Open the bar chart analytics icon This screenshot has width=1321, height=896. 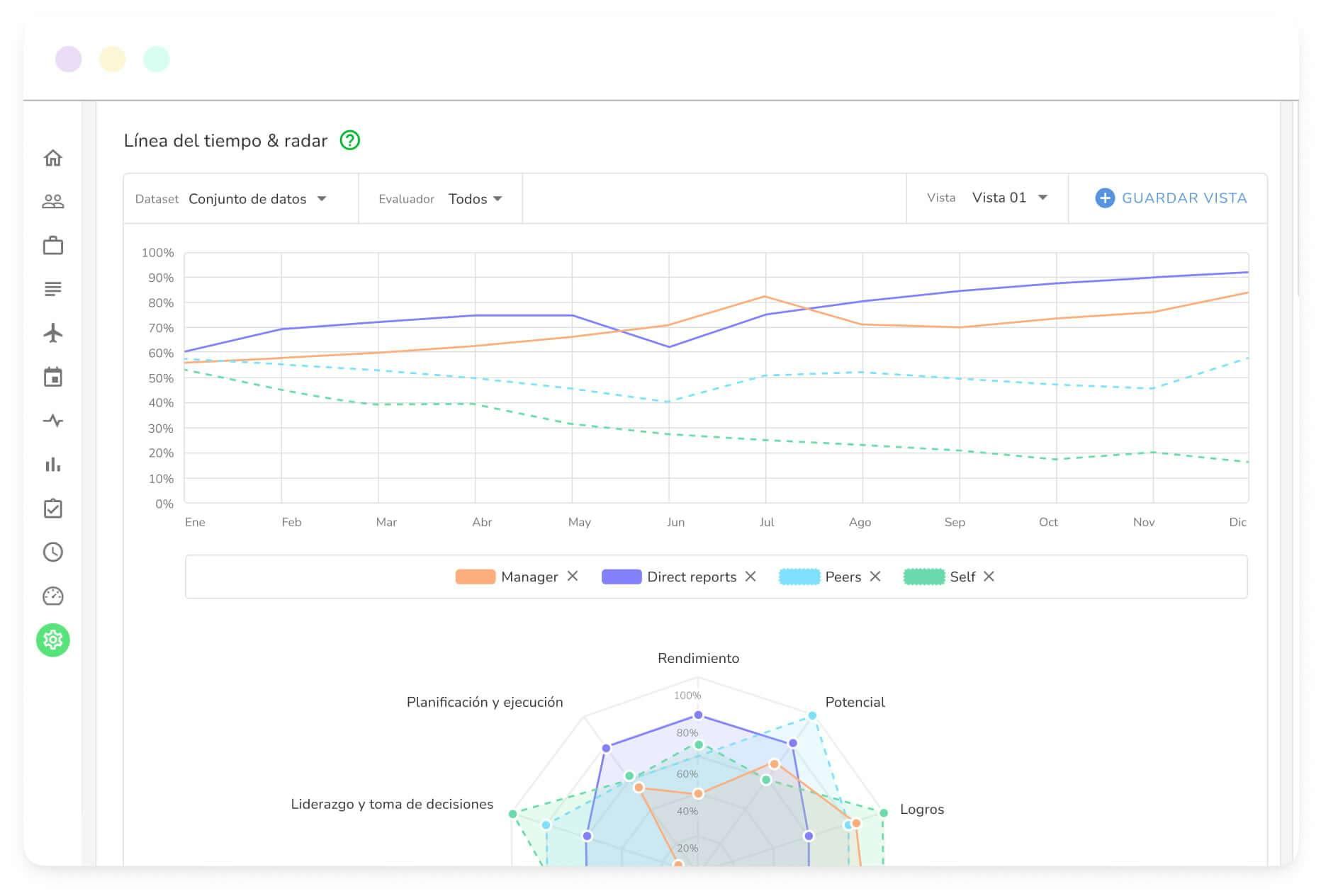coord(54,465)
